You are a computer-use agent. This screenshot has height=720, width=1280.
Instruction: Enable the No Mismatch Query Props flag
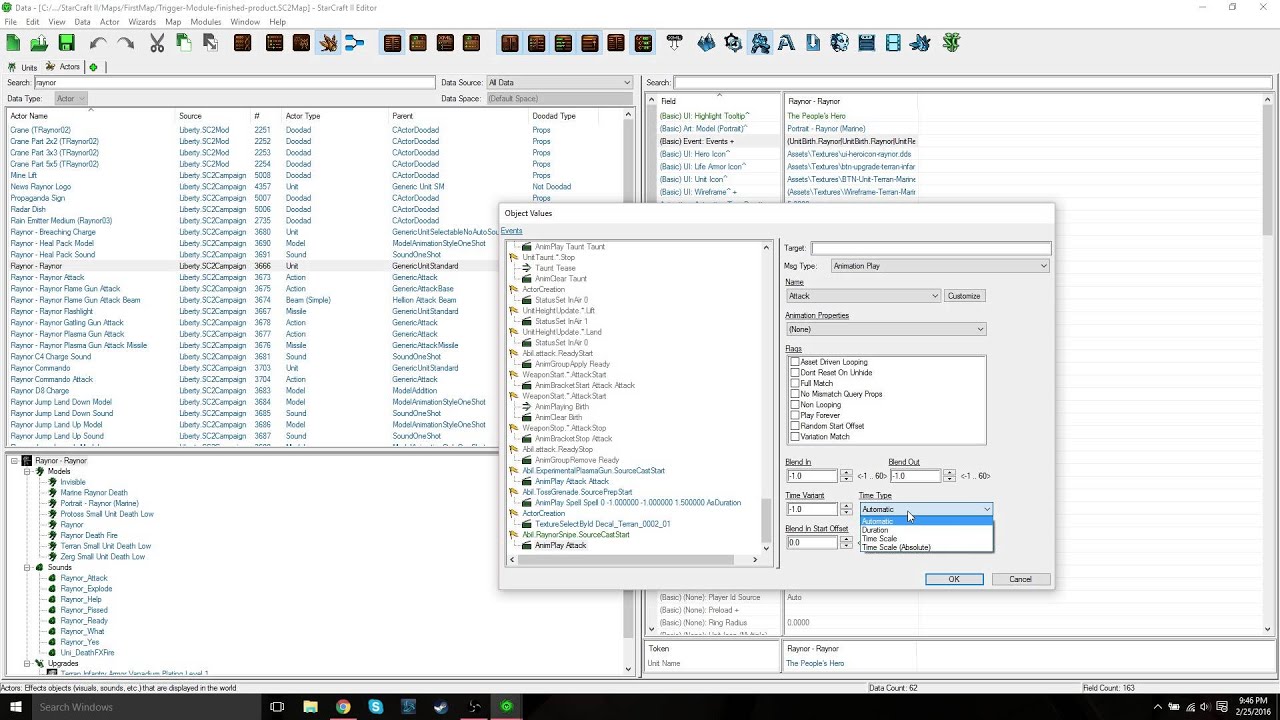coord(795,394)
